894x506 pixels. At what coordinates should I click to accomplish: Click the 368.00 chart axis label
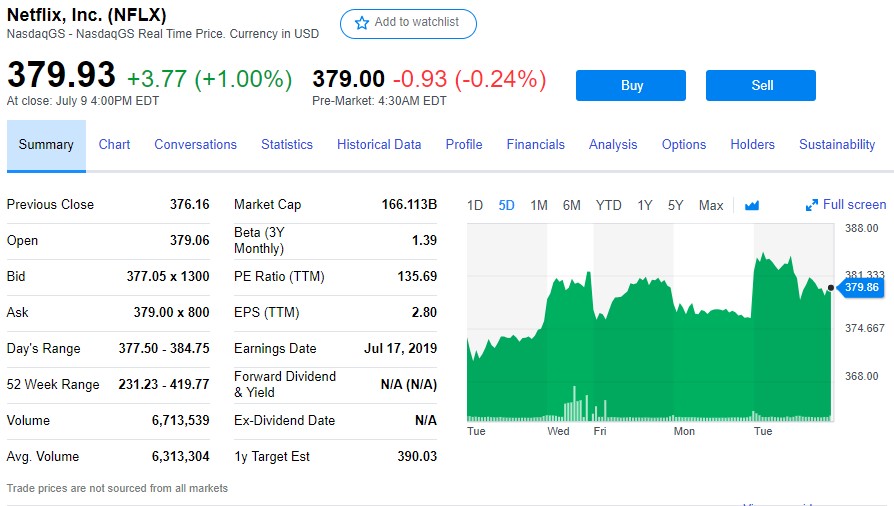point(862,376)
